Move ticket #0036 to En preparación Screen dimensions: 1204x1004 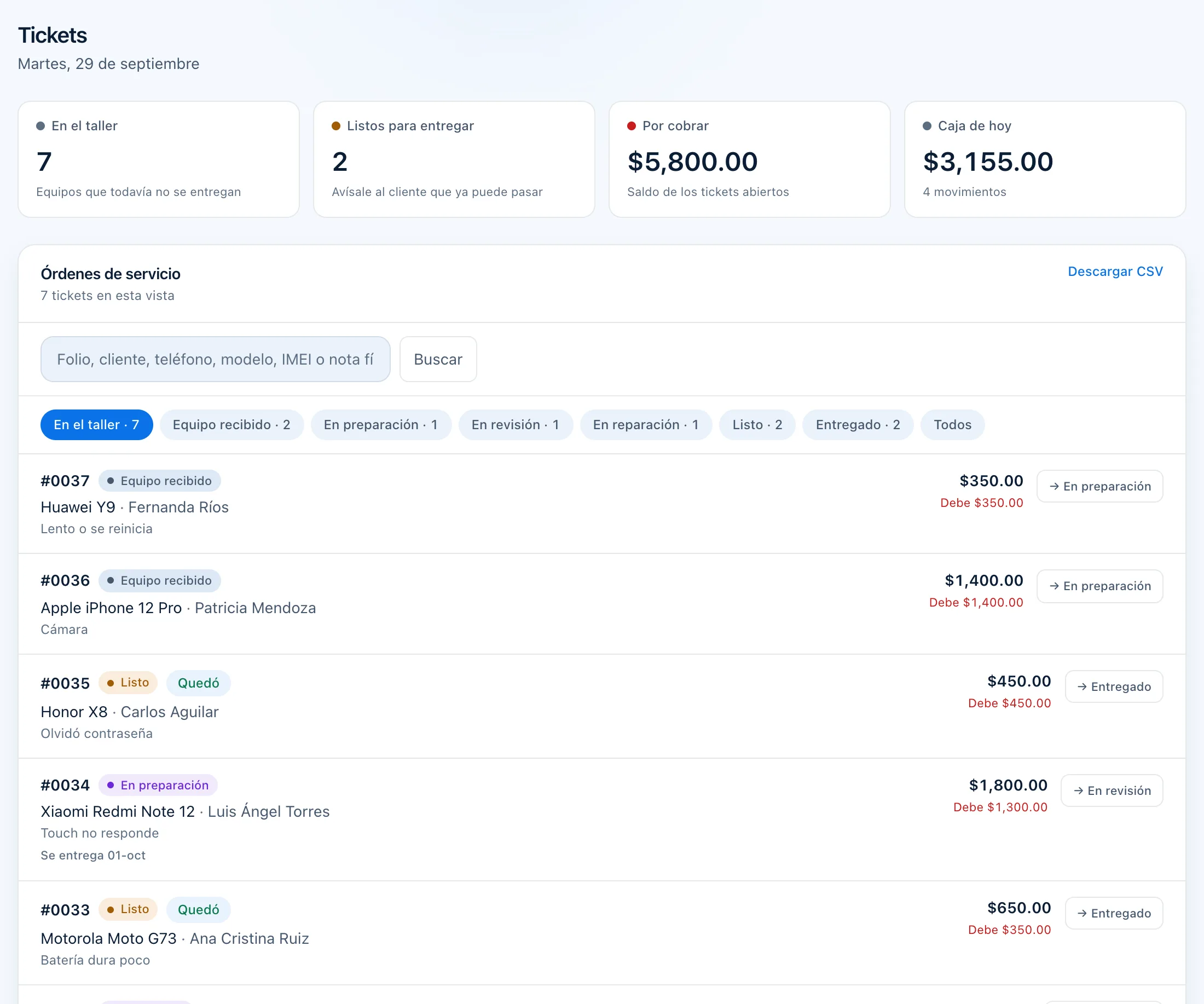click(x=1099, y=586)
